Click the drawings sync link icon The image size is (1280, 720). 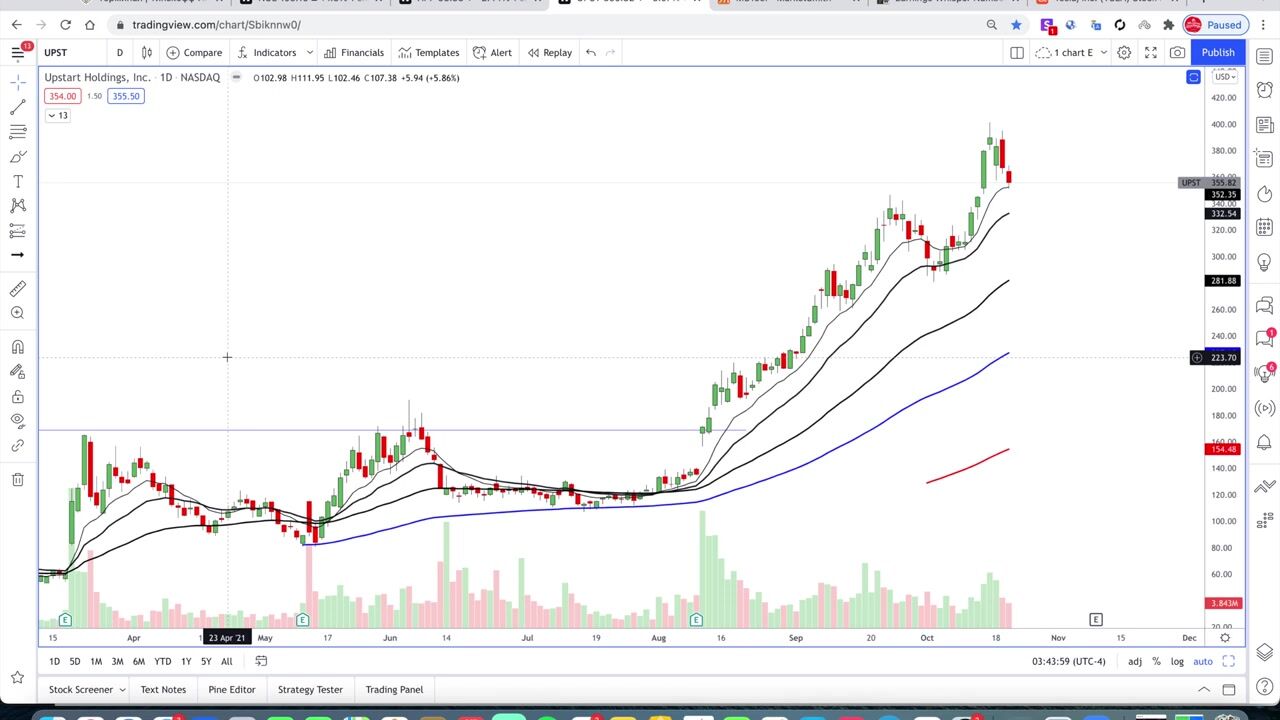18,446
